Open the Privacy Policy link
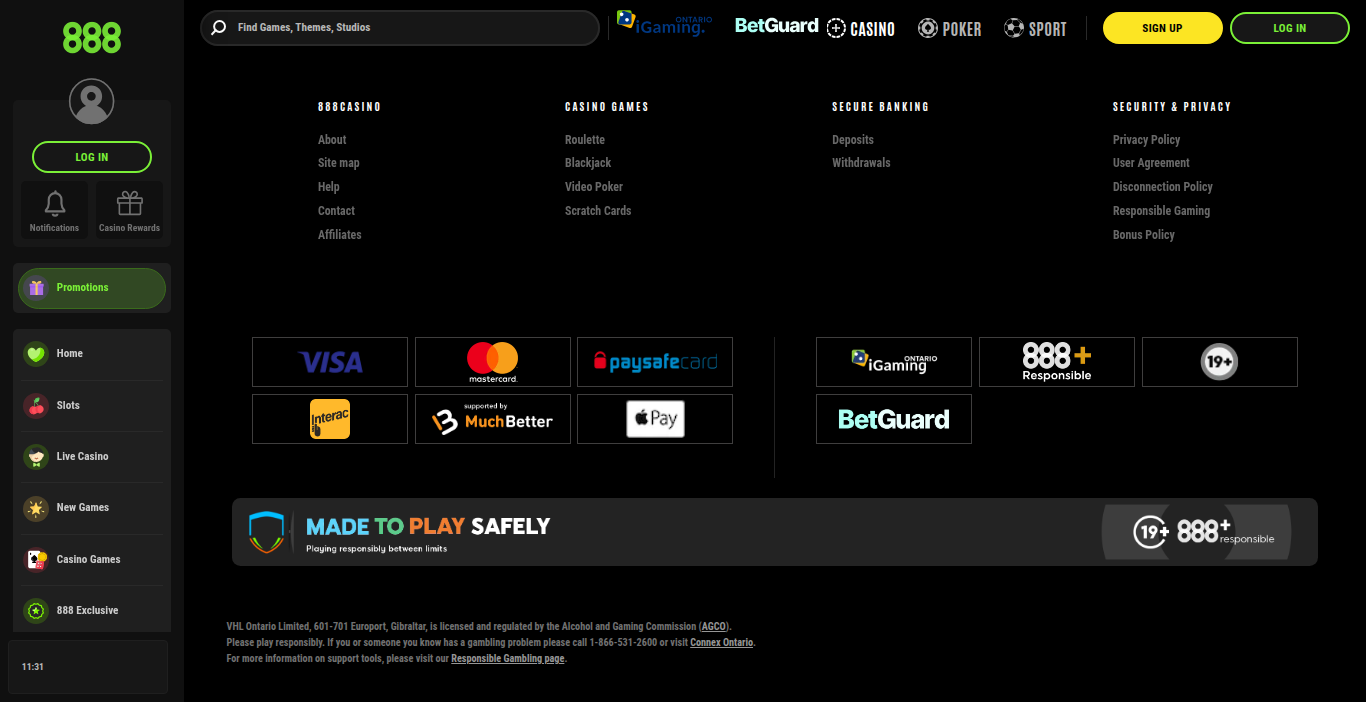The width and height of the screenshot is (1366, 702). 1146,140
